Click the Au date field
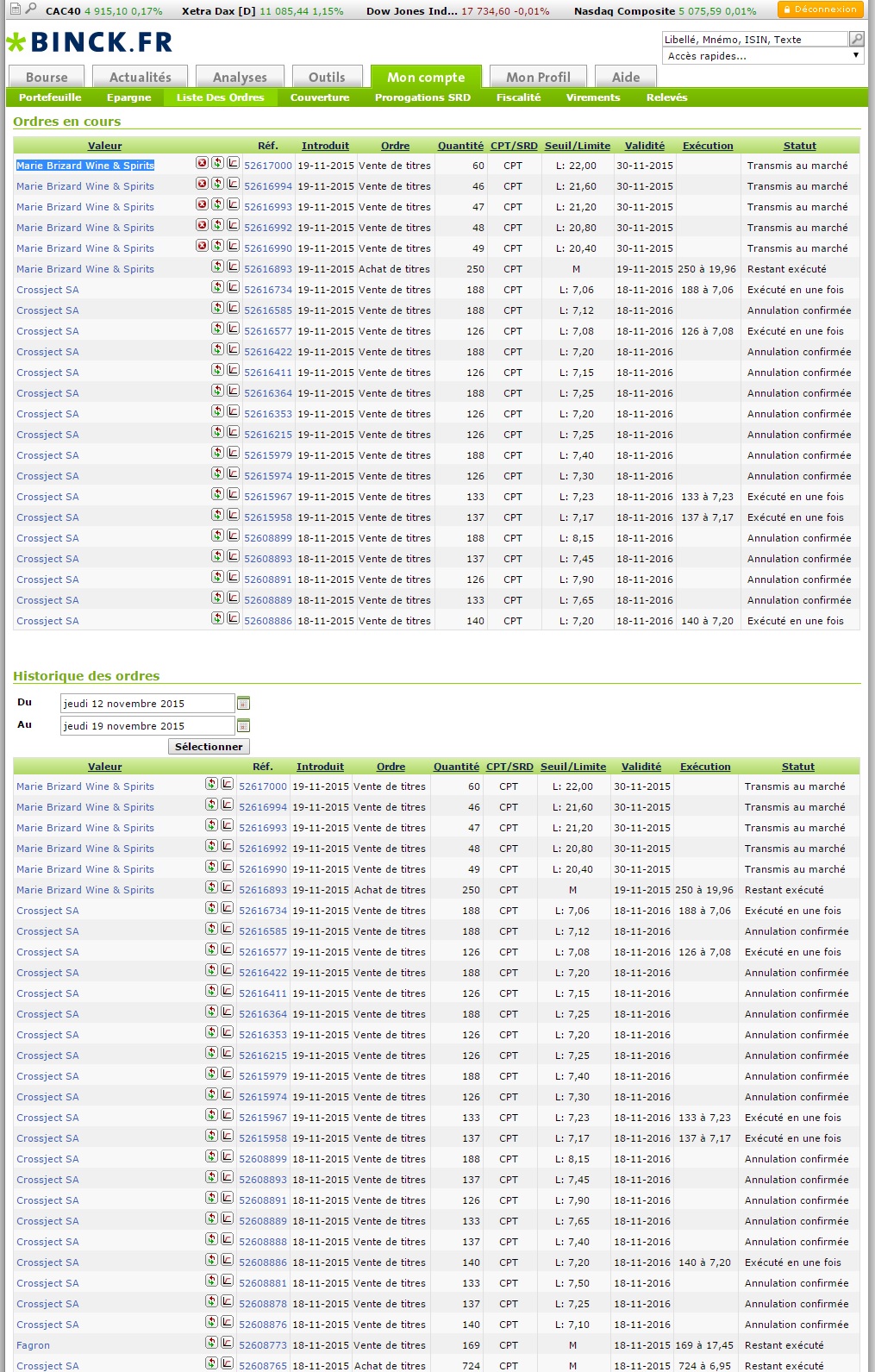 click(x=147, y=726)
